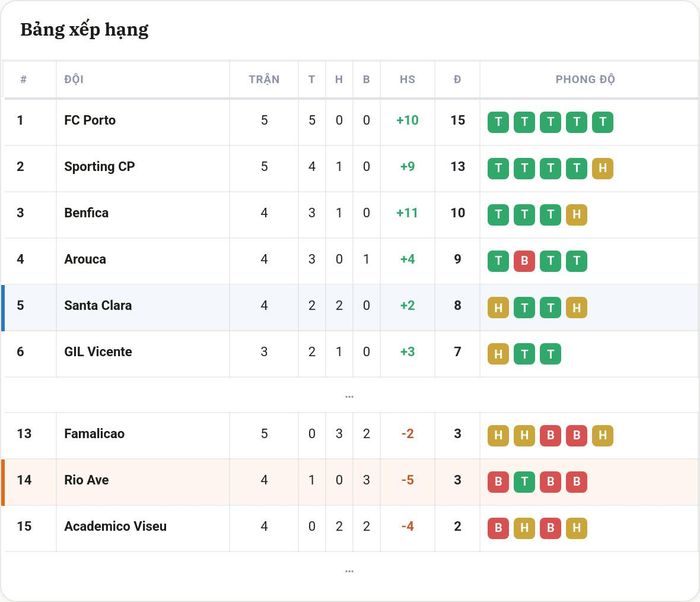The height and width of the screenshot is (602, 700).
Task: Sort by the HS column header
Action: tap(407, 79)
